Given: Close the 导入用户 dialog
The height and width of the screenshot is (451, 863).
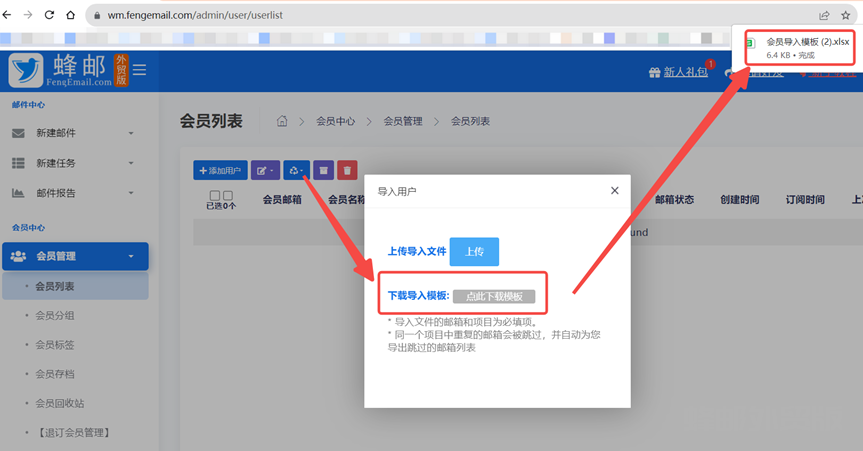Looking at the screenshot, I should click(614, 190).
